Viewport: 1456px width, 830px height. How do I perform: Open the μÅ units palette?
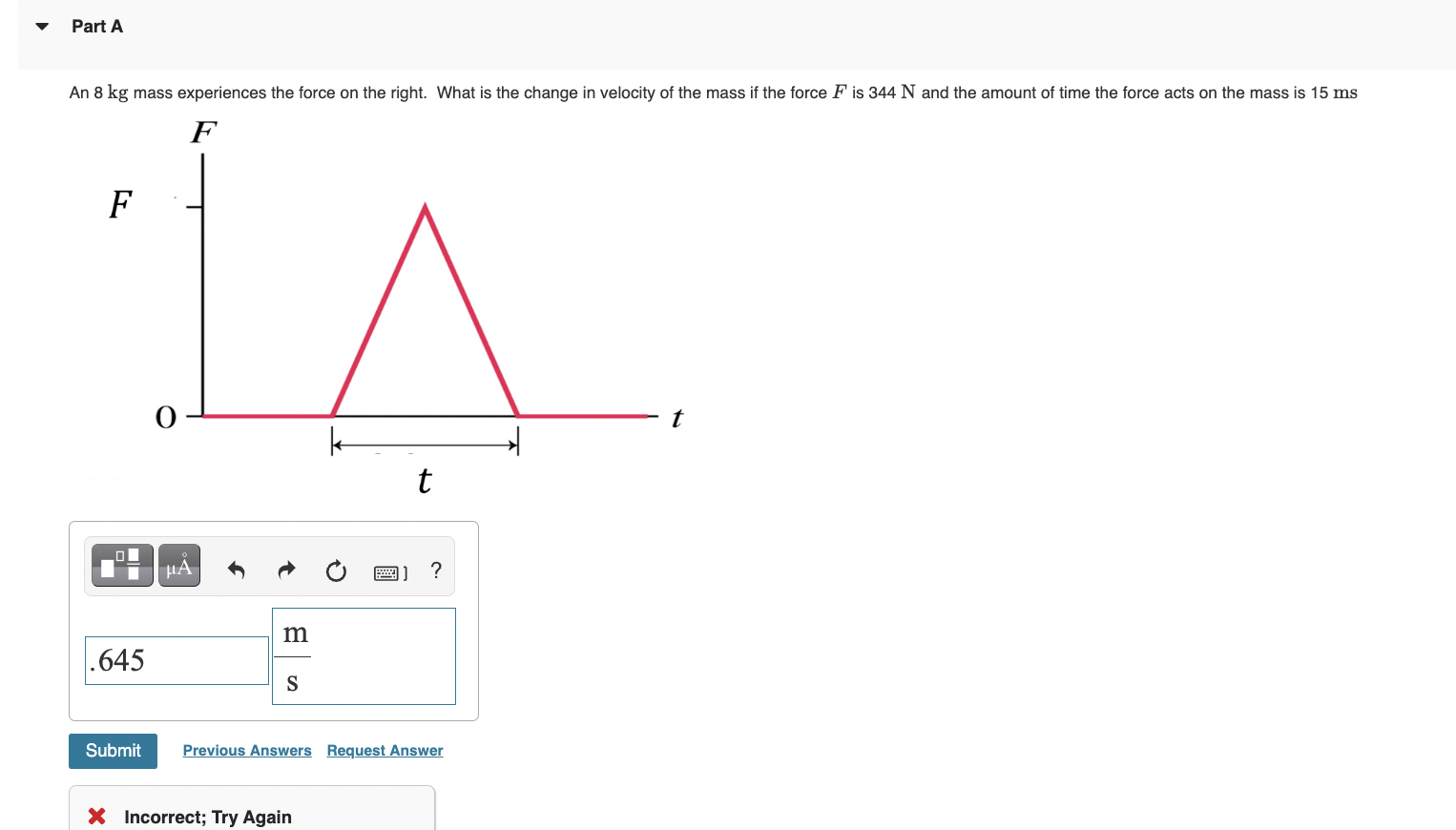(178, 565)
